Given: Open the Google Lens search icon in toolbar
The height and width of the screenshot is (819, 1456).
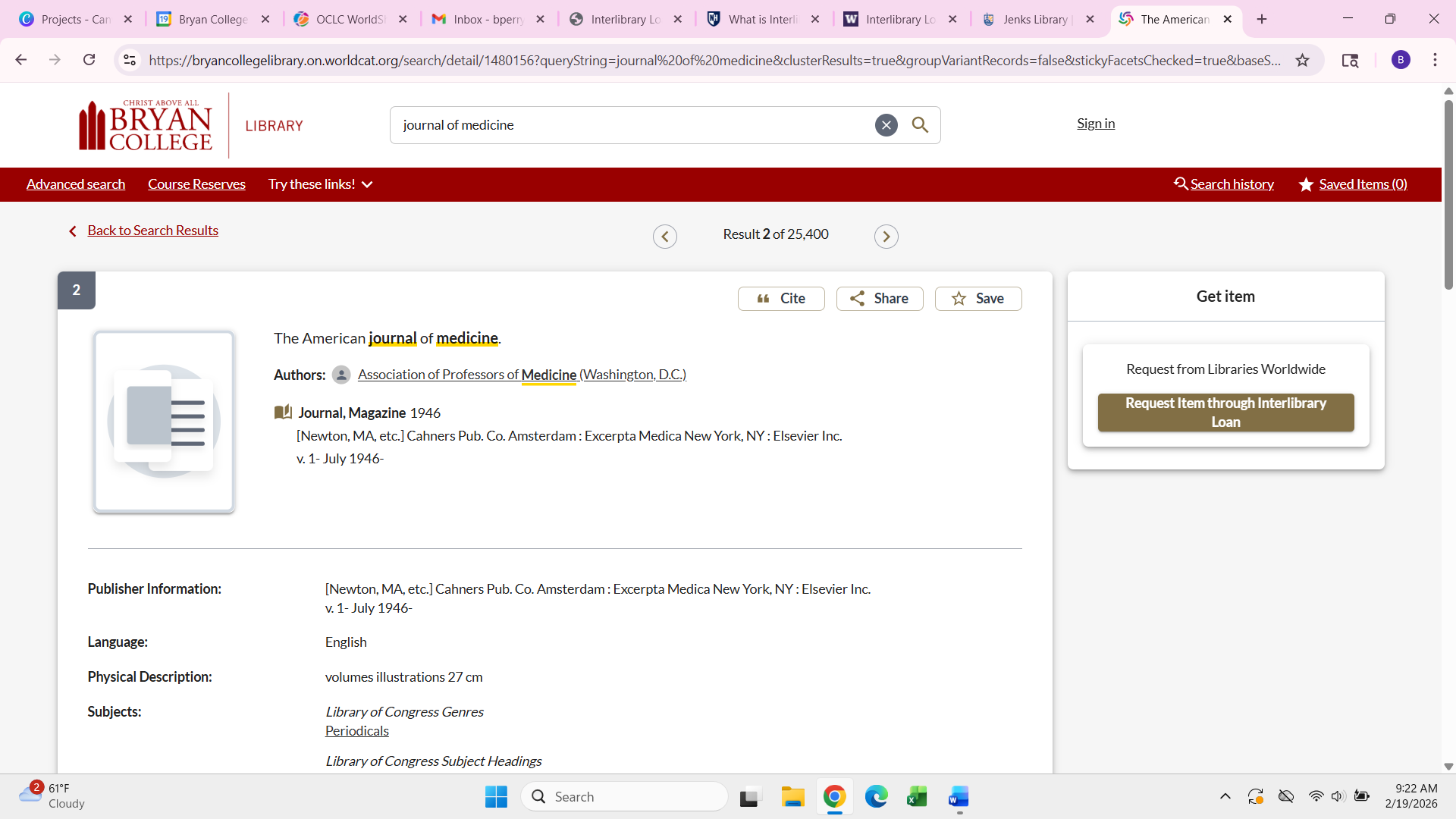Looking at the screenshot, I should (1350, 60).
